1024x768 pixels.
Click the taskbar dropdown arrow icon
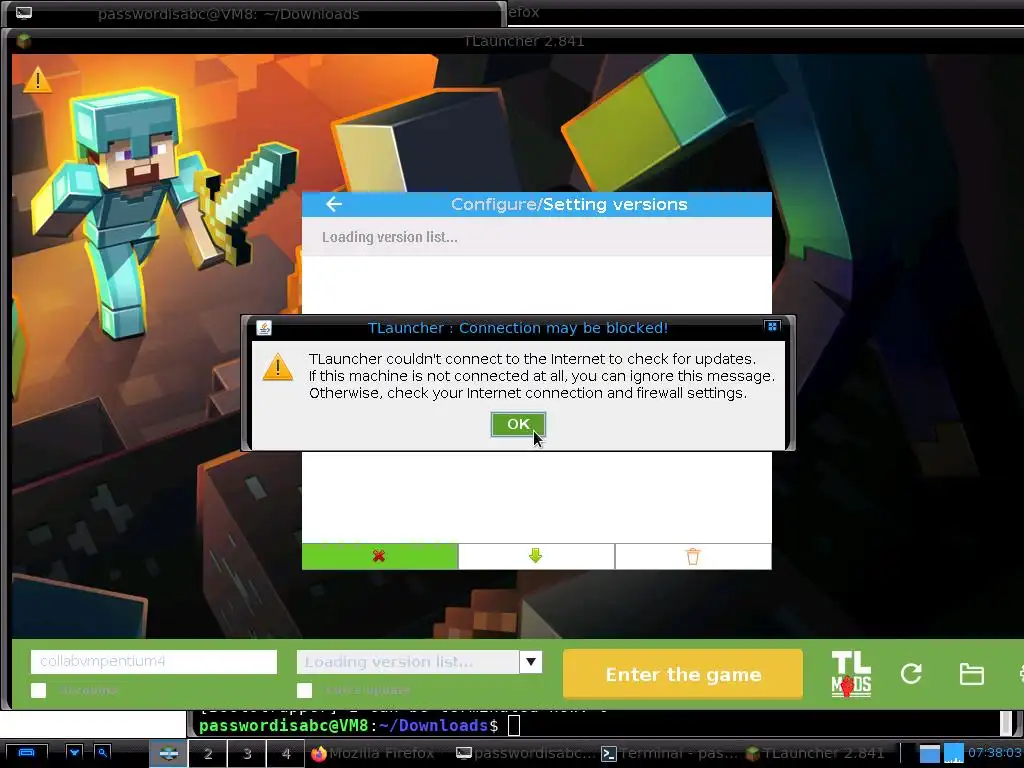click(74, 753)
